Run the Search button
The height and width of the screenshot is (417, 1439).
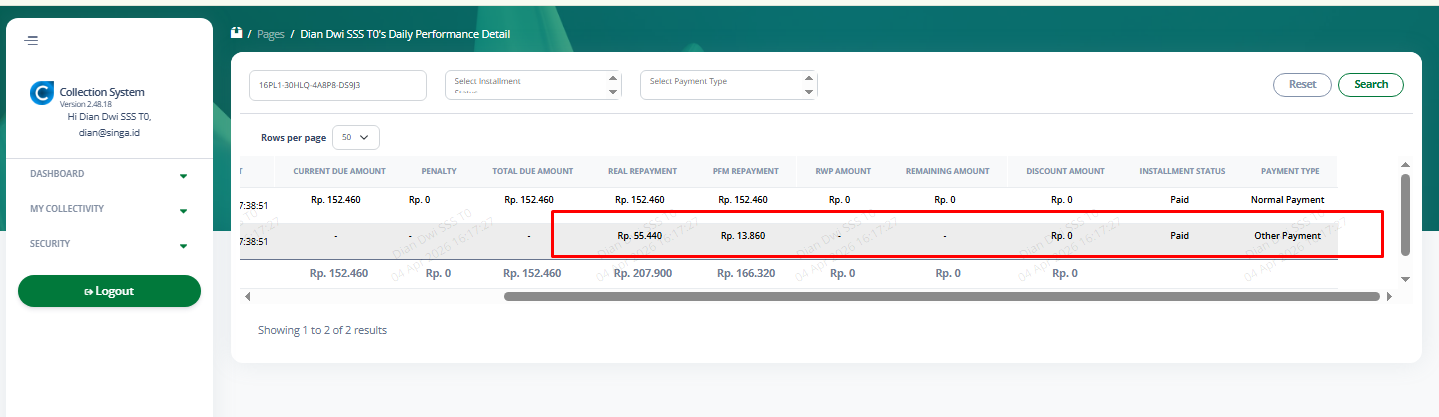(x=1371, y=85)
